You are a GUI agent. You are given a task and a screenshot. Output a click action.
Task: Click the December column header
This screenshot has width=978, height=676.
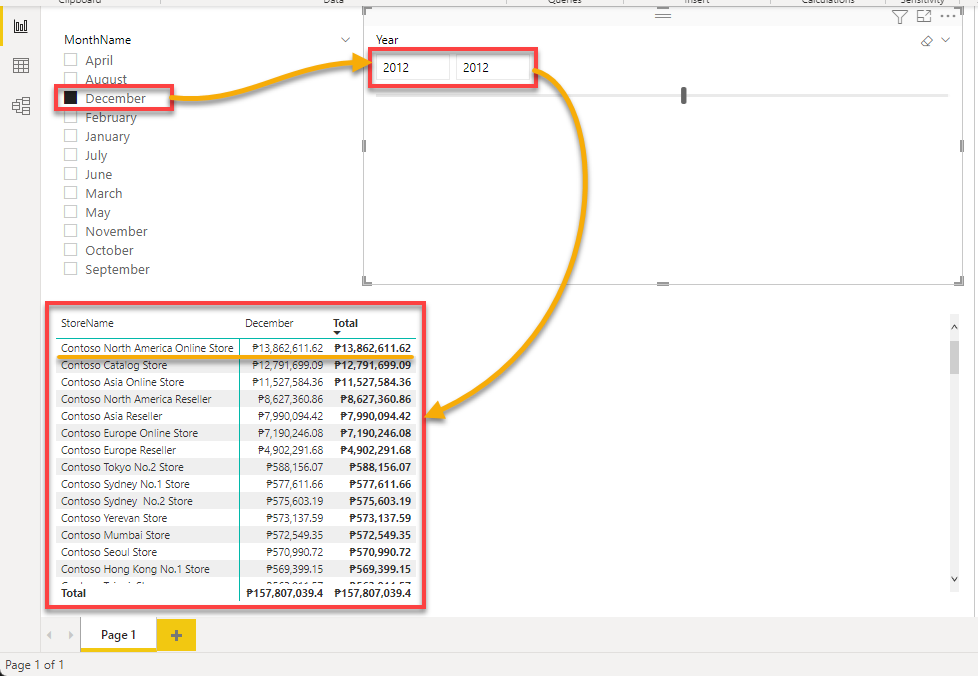[269, 323]
